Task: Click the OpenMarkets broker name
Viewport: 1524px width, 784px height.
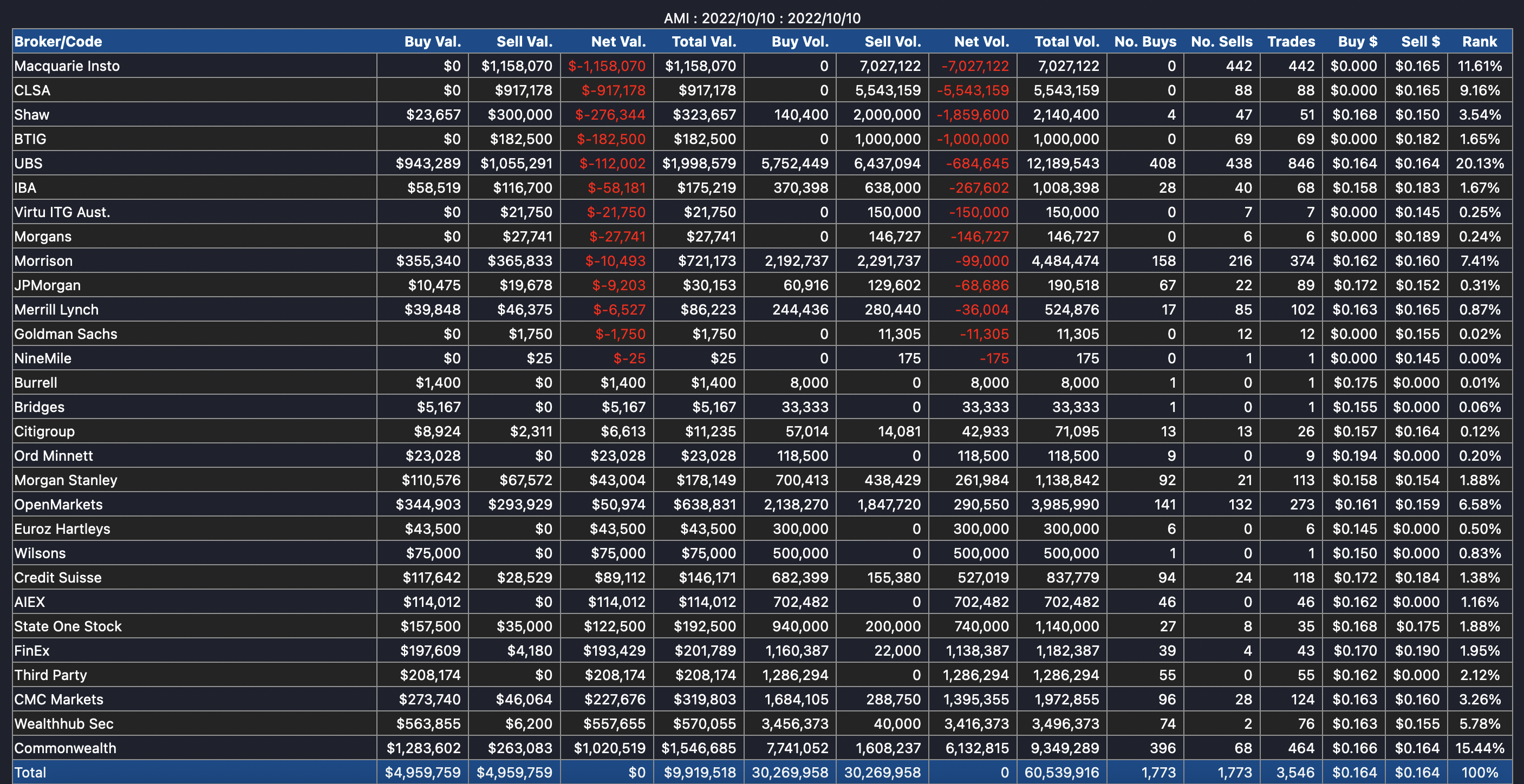Action: [x=58, y=504]
